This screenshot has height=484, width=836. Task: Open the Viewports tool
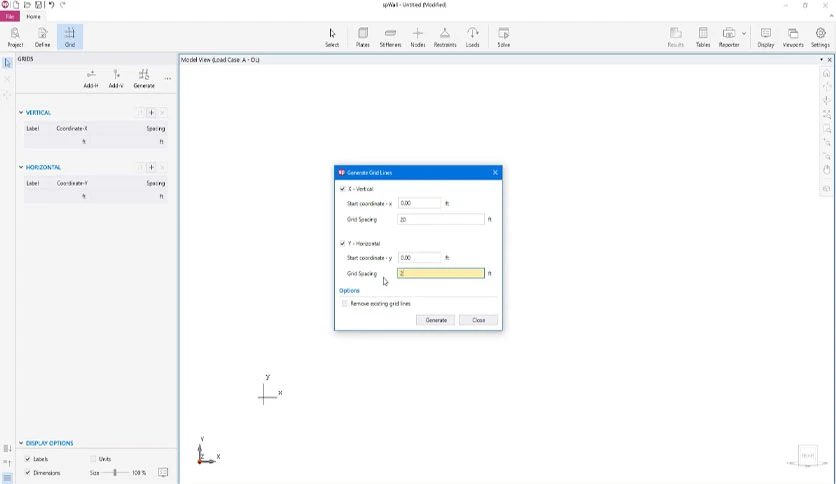pos(793,37)
